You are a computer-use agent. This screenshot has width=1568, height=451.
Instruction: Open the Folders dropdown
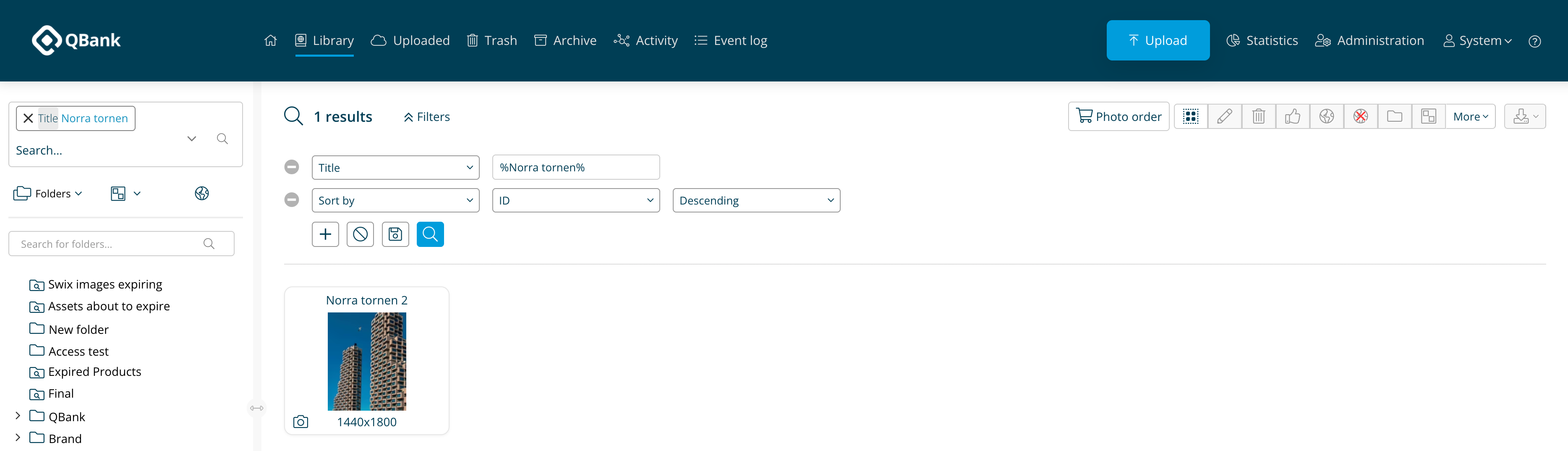pyautogui.click(x=47, y=194)
